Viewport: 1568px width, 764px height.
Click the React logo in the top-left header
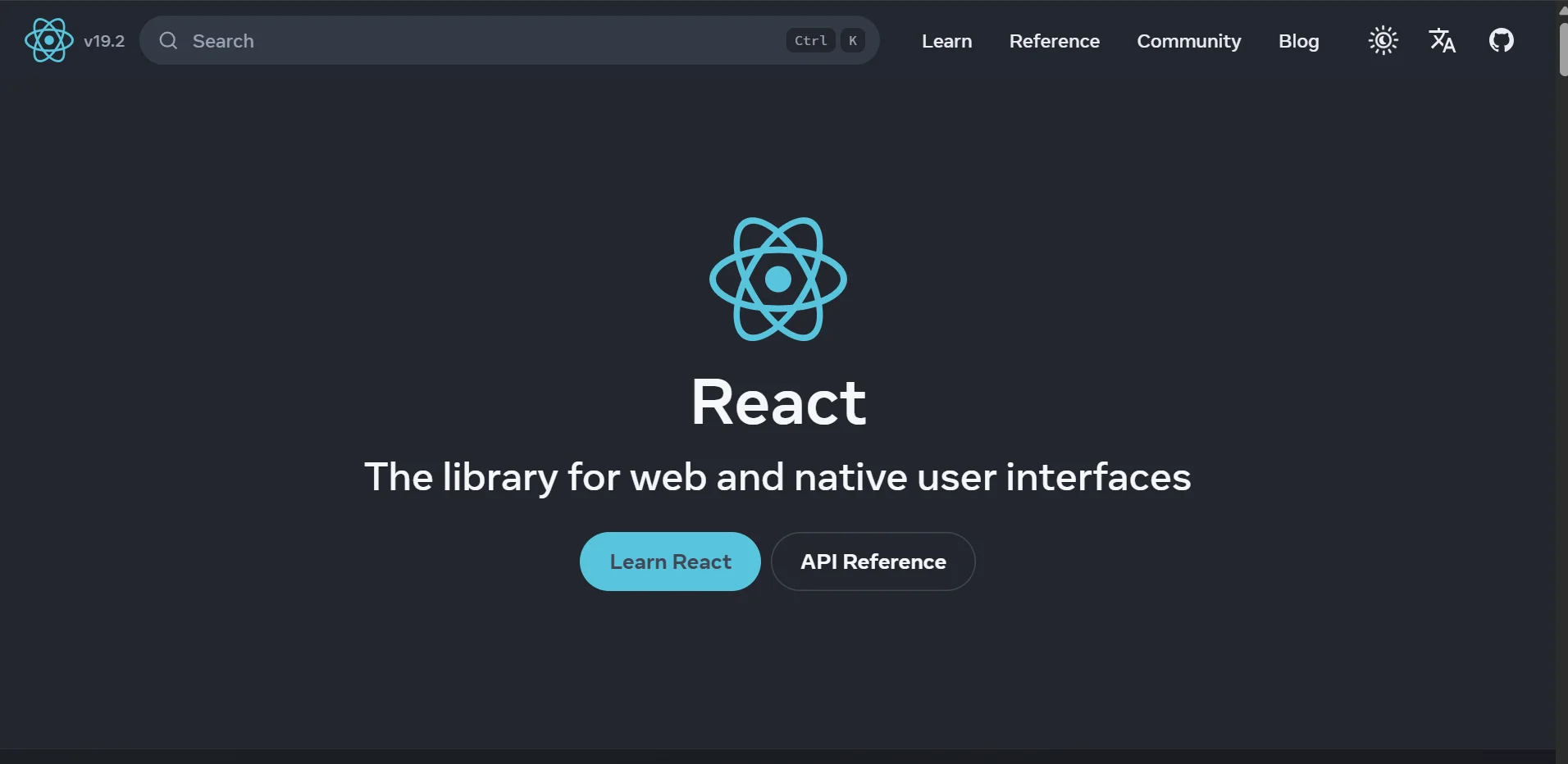pos(48,40)
